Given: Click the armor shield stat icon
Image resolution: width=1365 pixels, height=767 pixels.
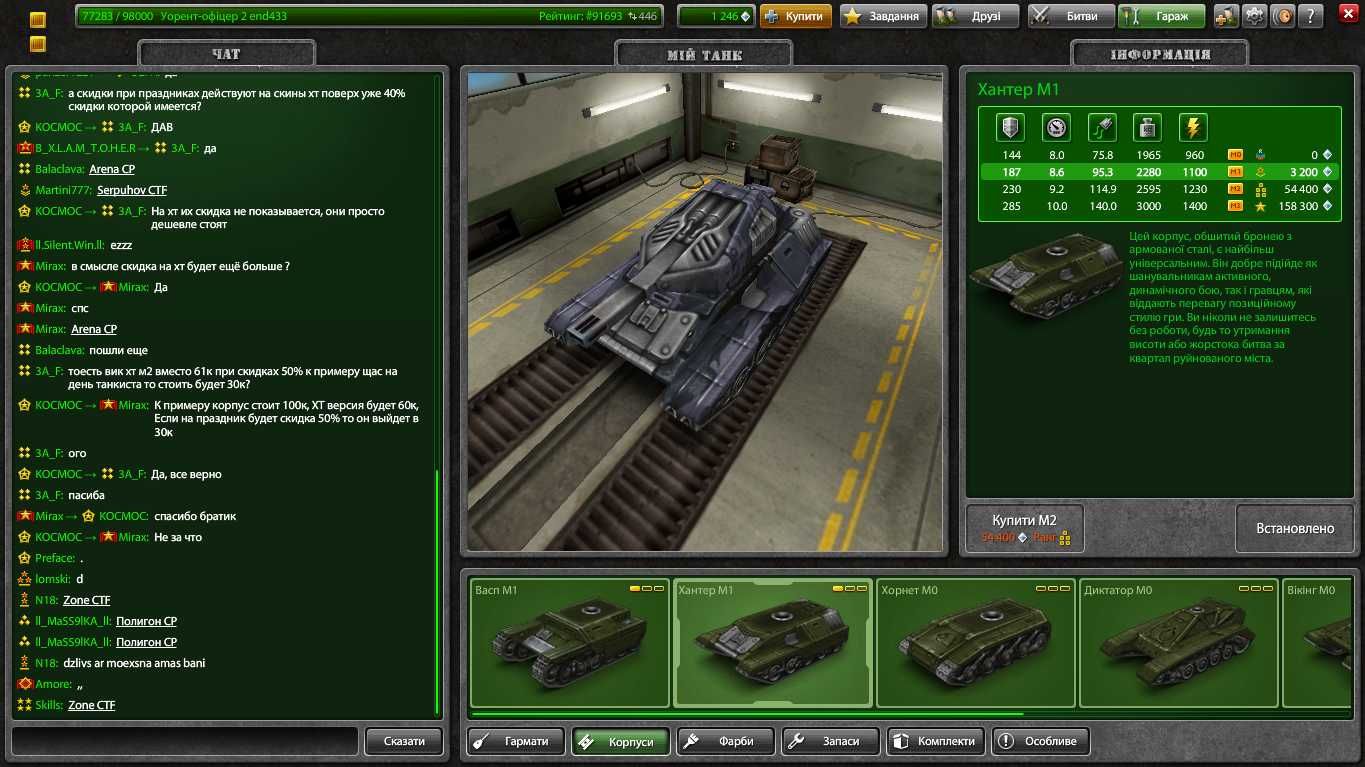Looking at the screenshot, I should coord(1011,127).
